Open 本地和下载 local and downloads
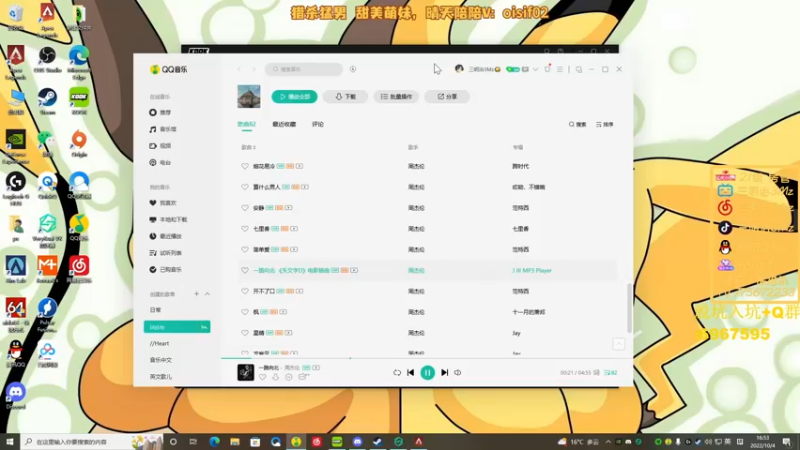The width and height of the screenshot is (800, 450). pos(168,219)
